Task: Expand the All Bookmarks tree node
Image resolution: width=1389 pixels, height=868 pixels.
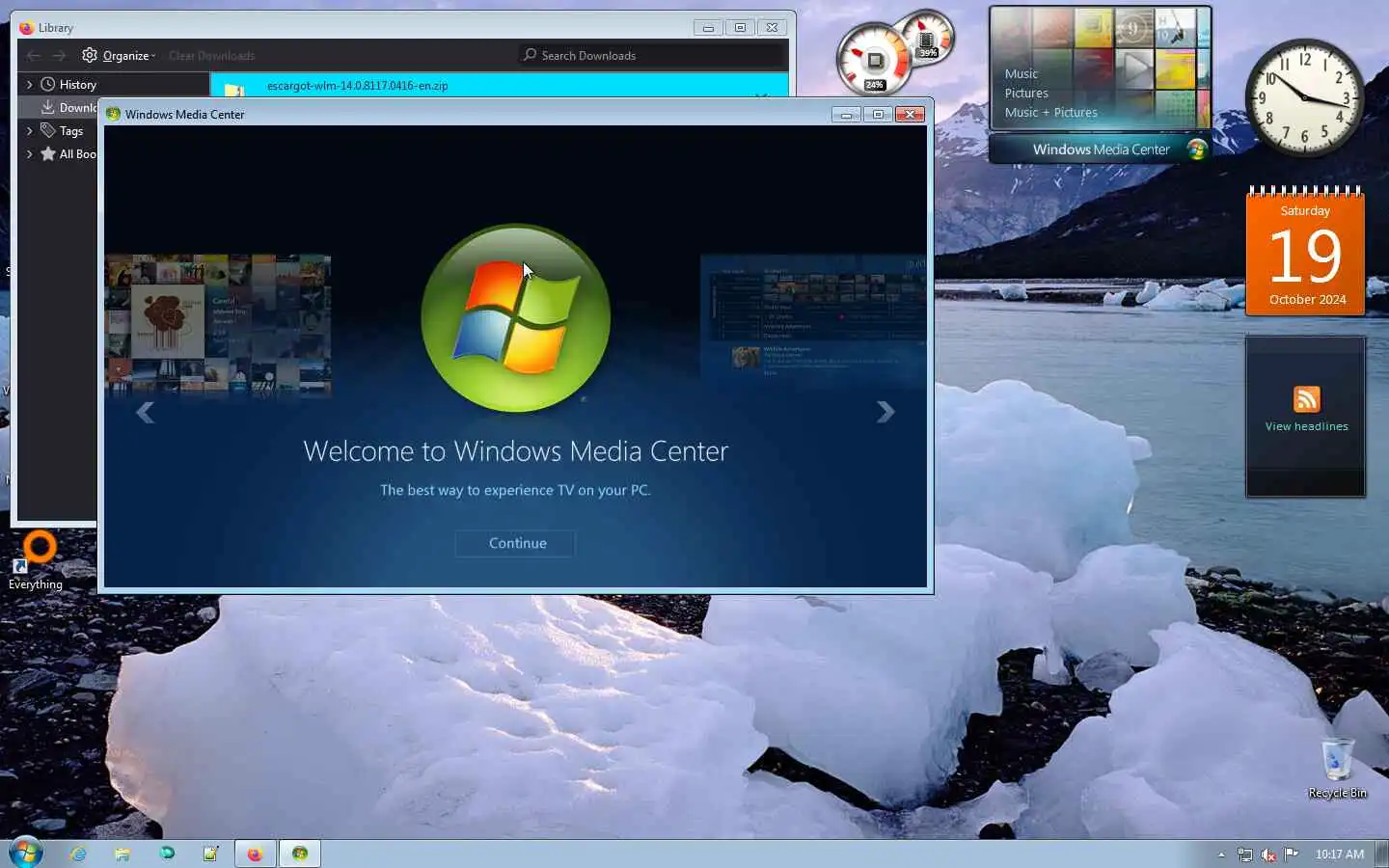Action: (29, 154)
